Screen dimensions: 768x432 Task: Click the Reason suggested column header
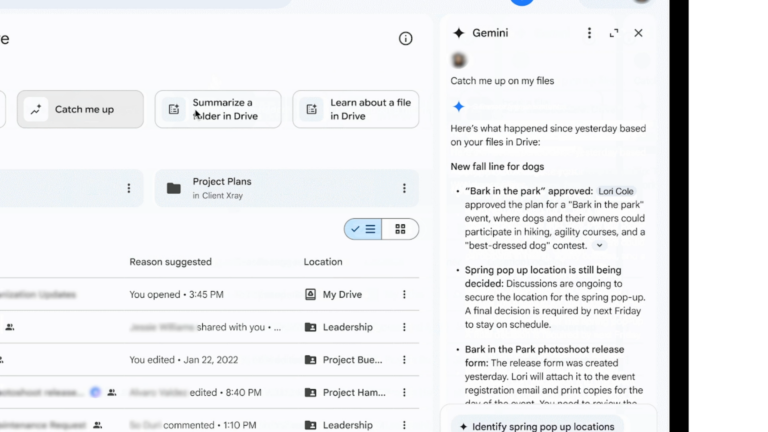click(x=170, y=262)
